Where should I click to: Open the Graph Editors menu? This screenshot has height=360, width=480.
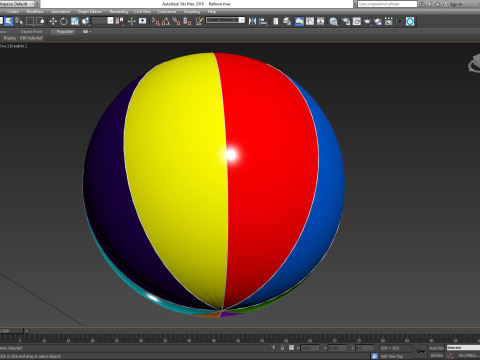[90, 12]
